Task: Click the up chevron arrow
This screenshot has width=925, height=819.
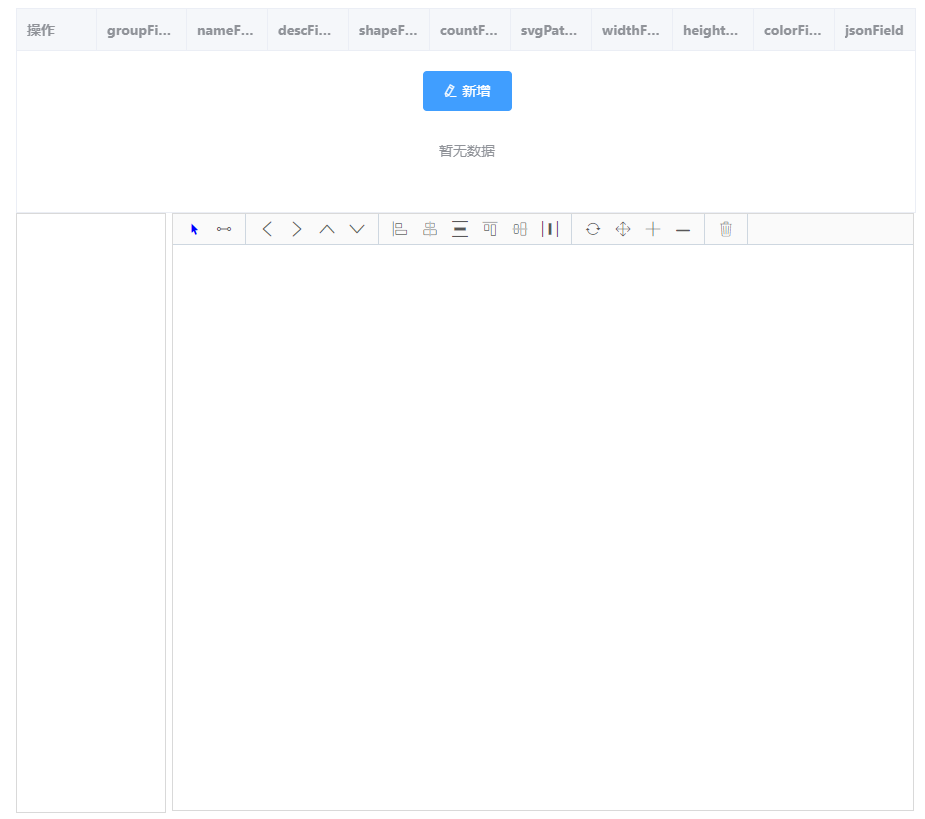Action: point(327,229)
